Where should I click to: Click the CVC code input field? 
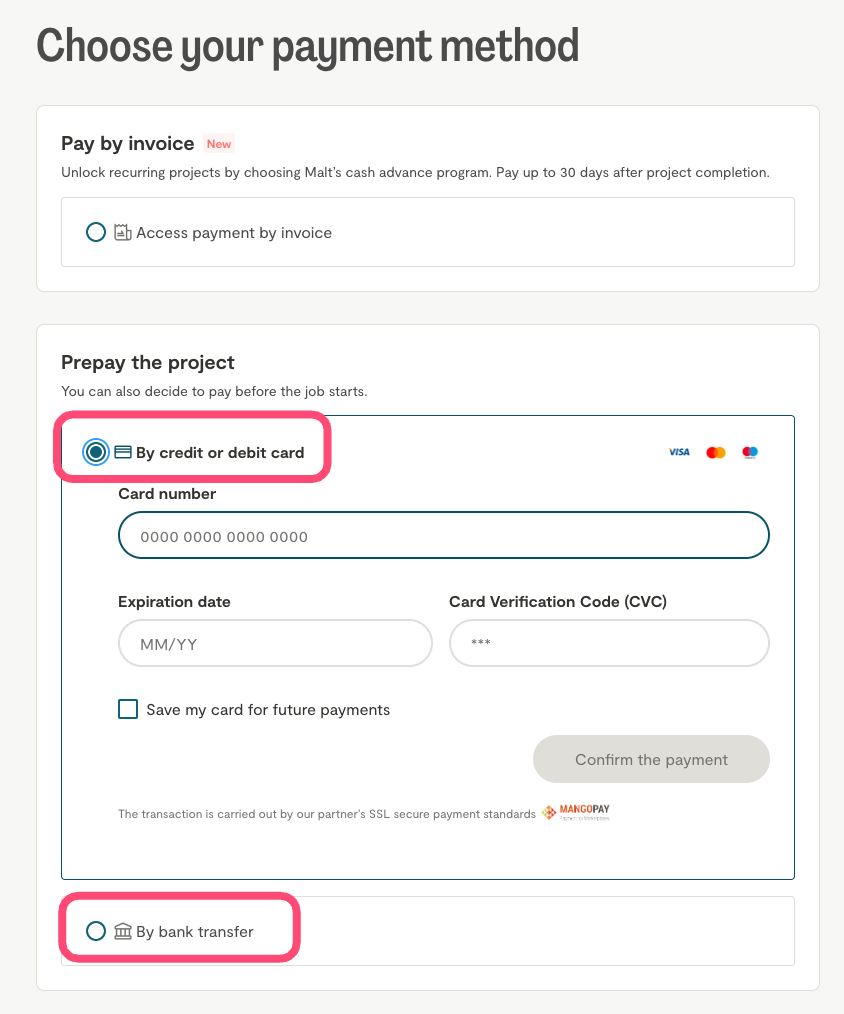coord(609,644)
